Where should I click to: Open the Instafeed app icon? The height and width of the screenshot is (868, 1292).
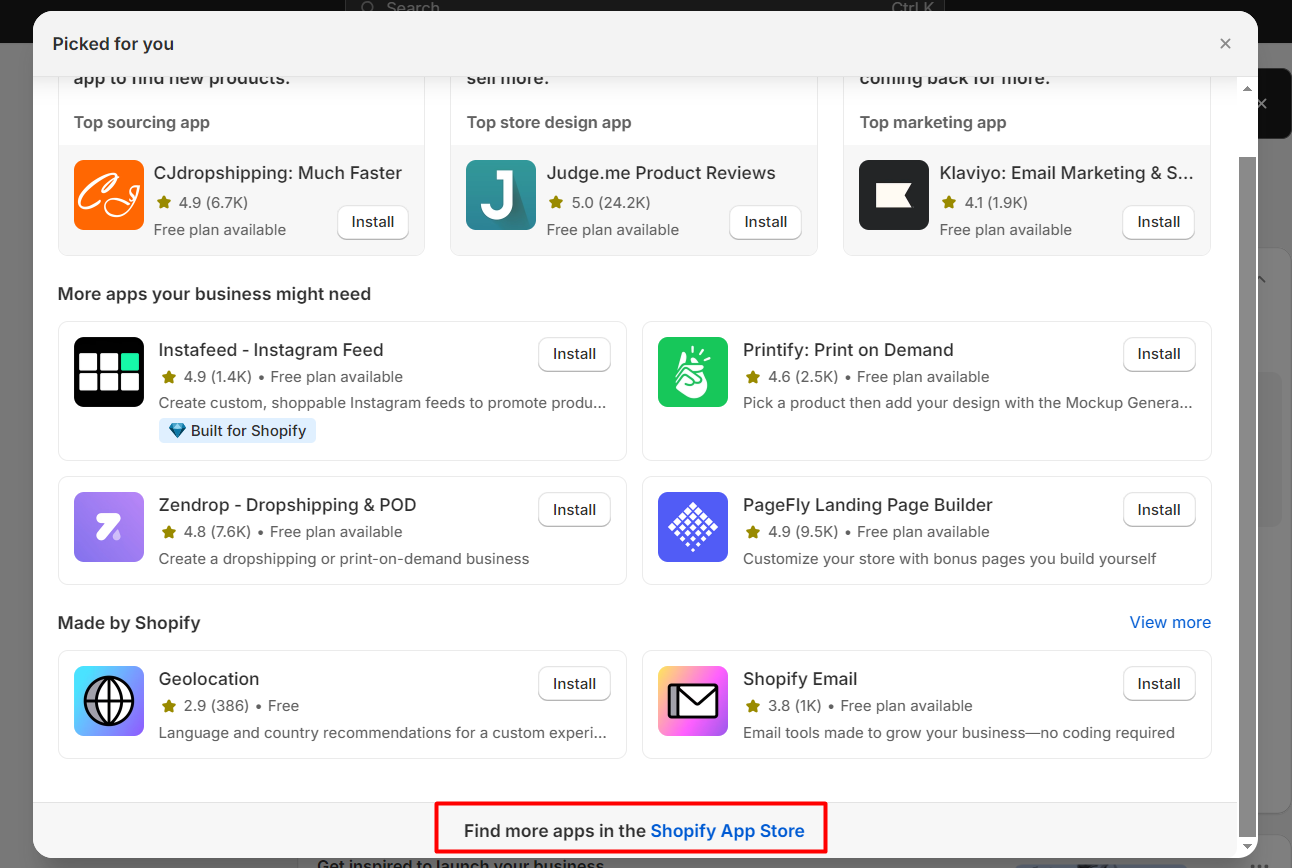[x=109, y=372]
